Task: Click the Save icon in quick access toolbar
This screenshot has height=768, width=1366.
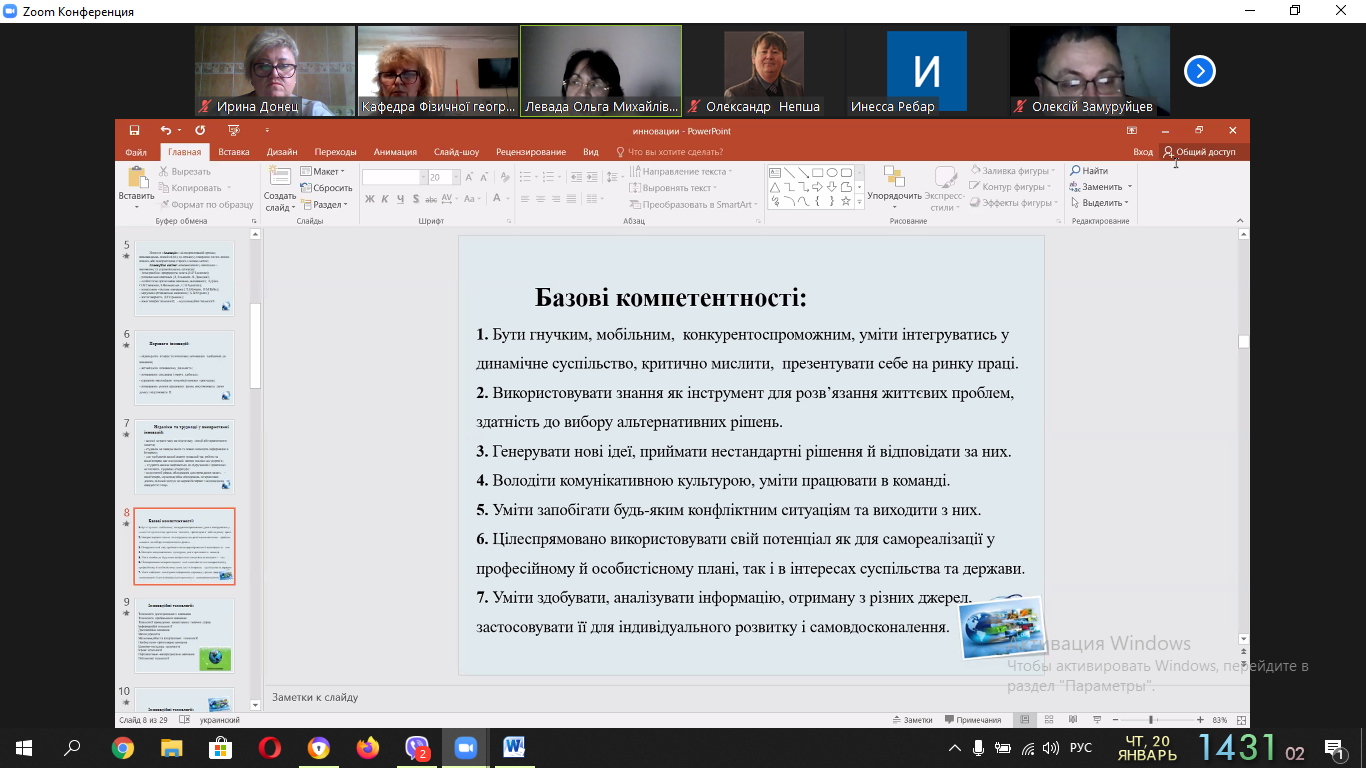Action: tap(134, 130)
